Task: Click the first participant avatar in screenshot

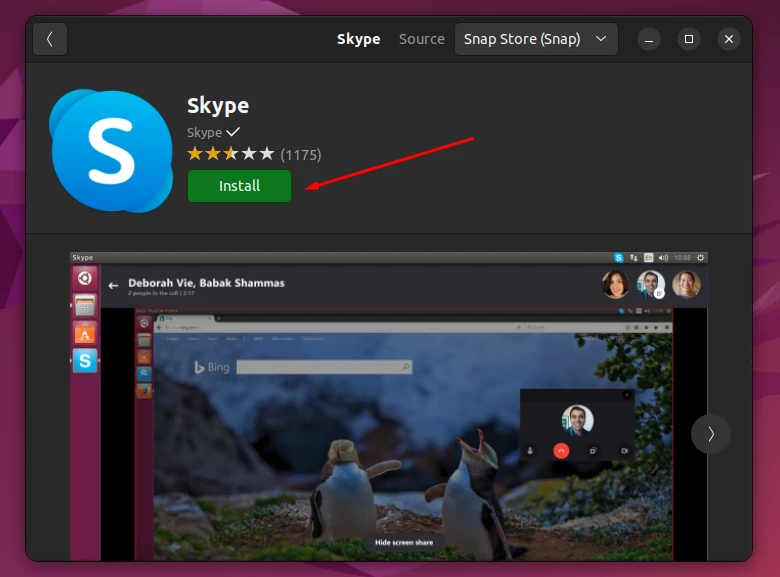Action: (615, 285)
